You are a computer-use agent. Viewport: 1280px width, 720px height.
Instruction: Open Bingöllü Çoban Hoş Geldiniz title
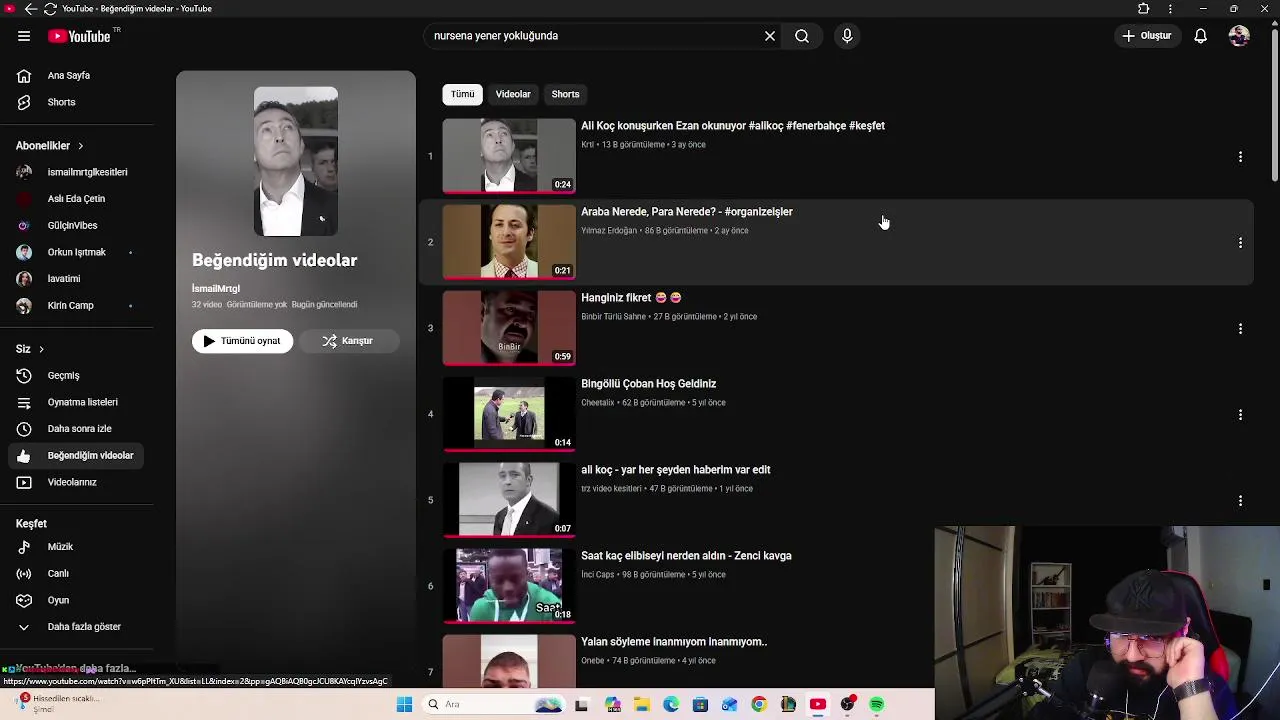pos(649,384)
